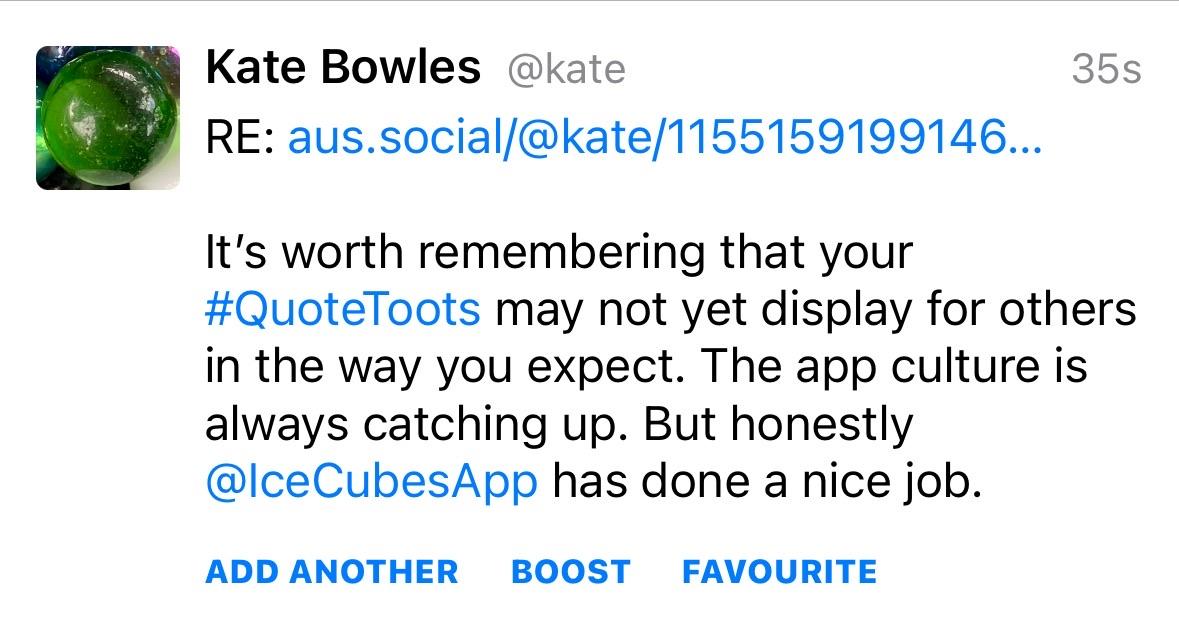Visit the @IceCubesApp mention
Viewport: 1179px width, 625px height.
click(372, 483)
